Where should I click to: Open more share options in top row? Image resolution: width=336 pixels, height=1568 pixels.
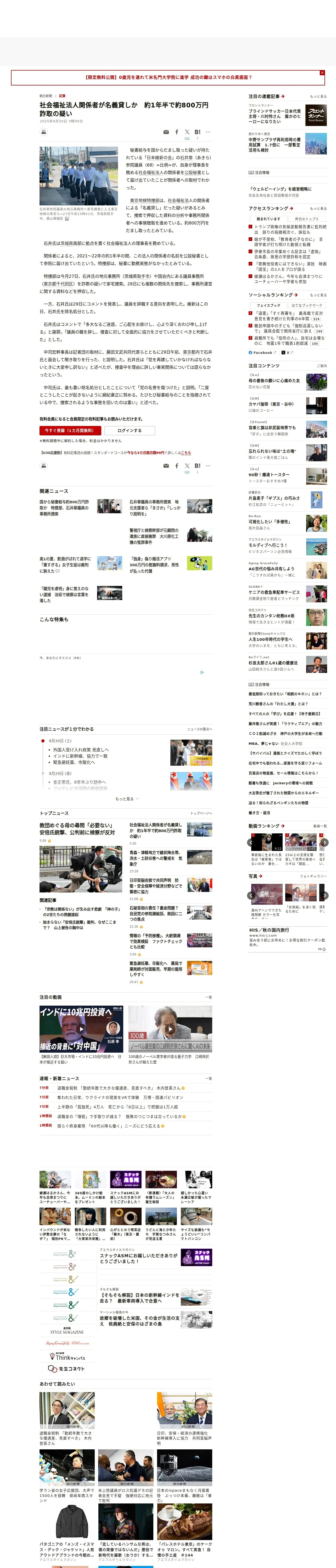(208, 132)
